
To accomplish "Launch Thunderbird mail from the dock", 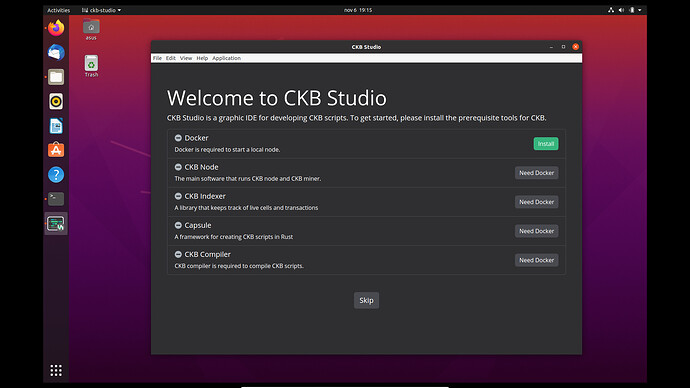I will (x=56, y=52).
